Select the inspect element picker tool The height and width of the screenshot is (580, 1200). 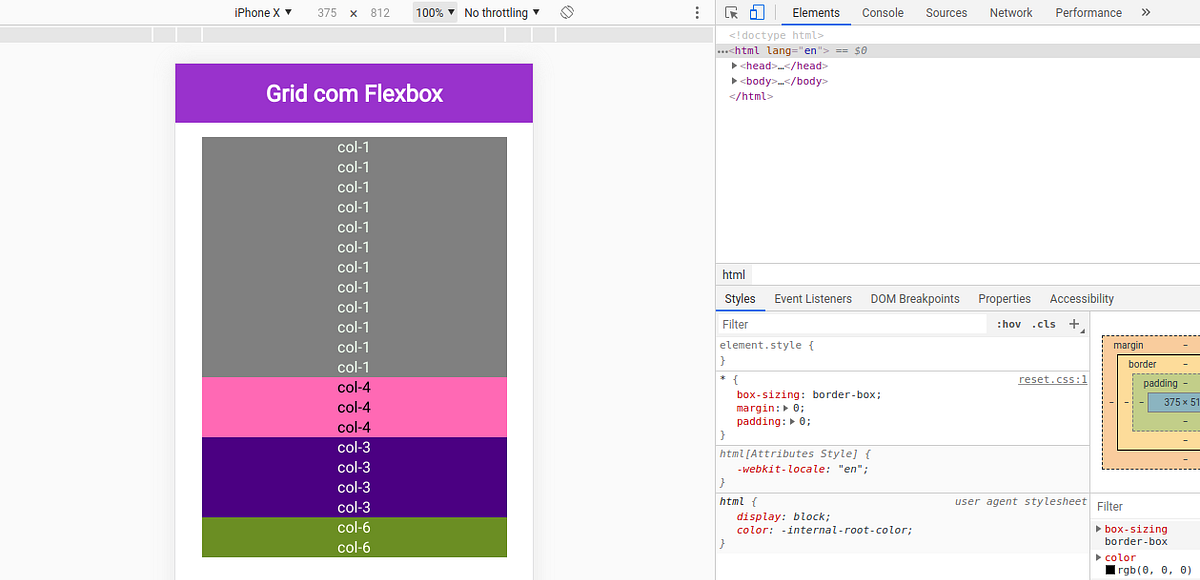coord(731,12)
